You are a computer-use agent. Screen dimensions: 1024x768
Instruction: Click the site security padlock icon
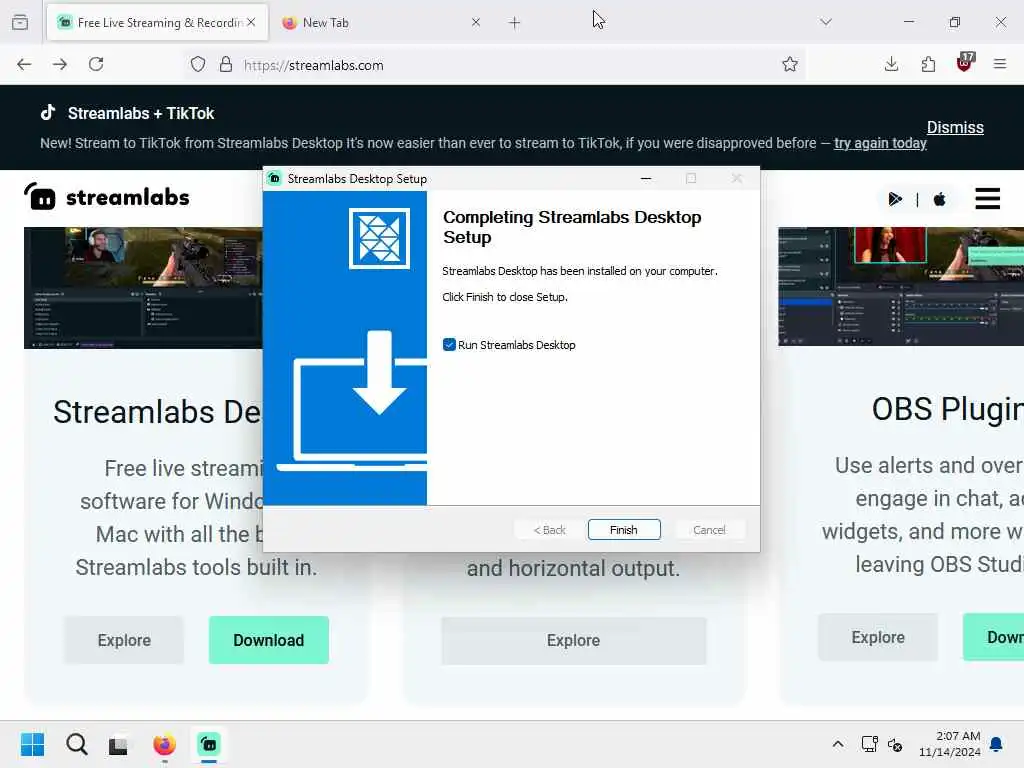point(226,64)
